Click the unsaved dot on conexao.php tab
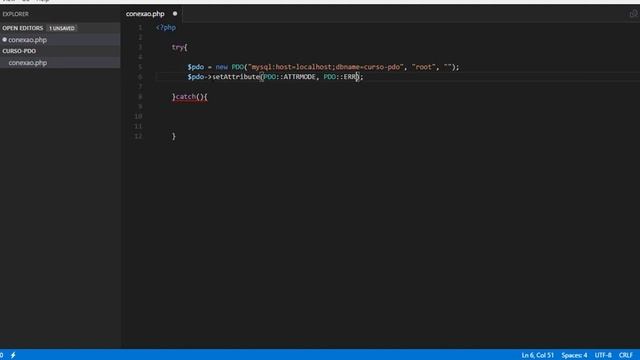The height and width of the screenshot is (360, 640). [175, 13]
